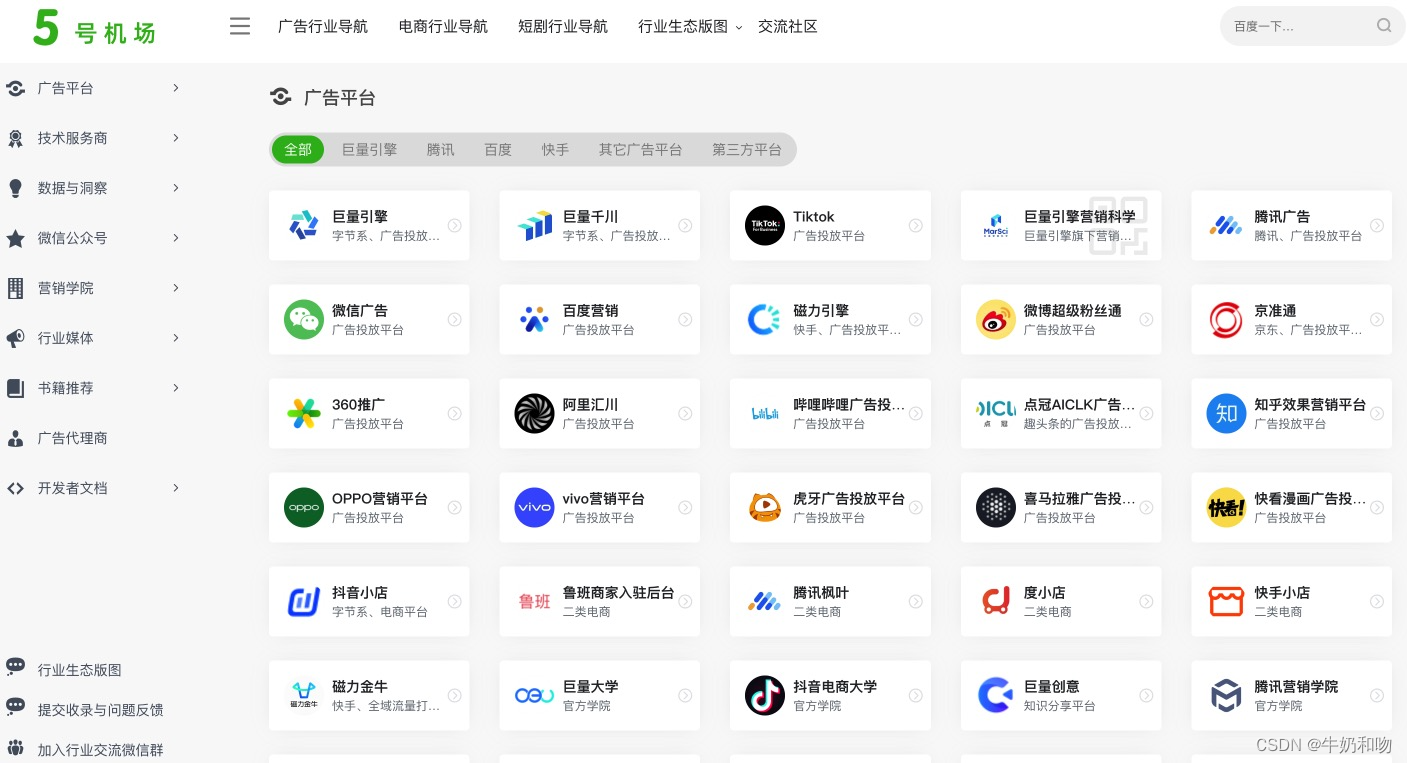The width and height of the screenshot is (1407, 763).
Task: Expand the sidebar 广告平台 chevron
Action: [176, 88]
